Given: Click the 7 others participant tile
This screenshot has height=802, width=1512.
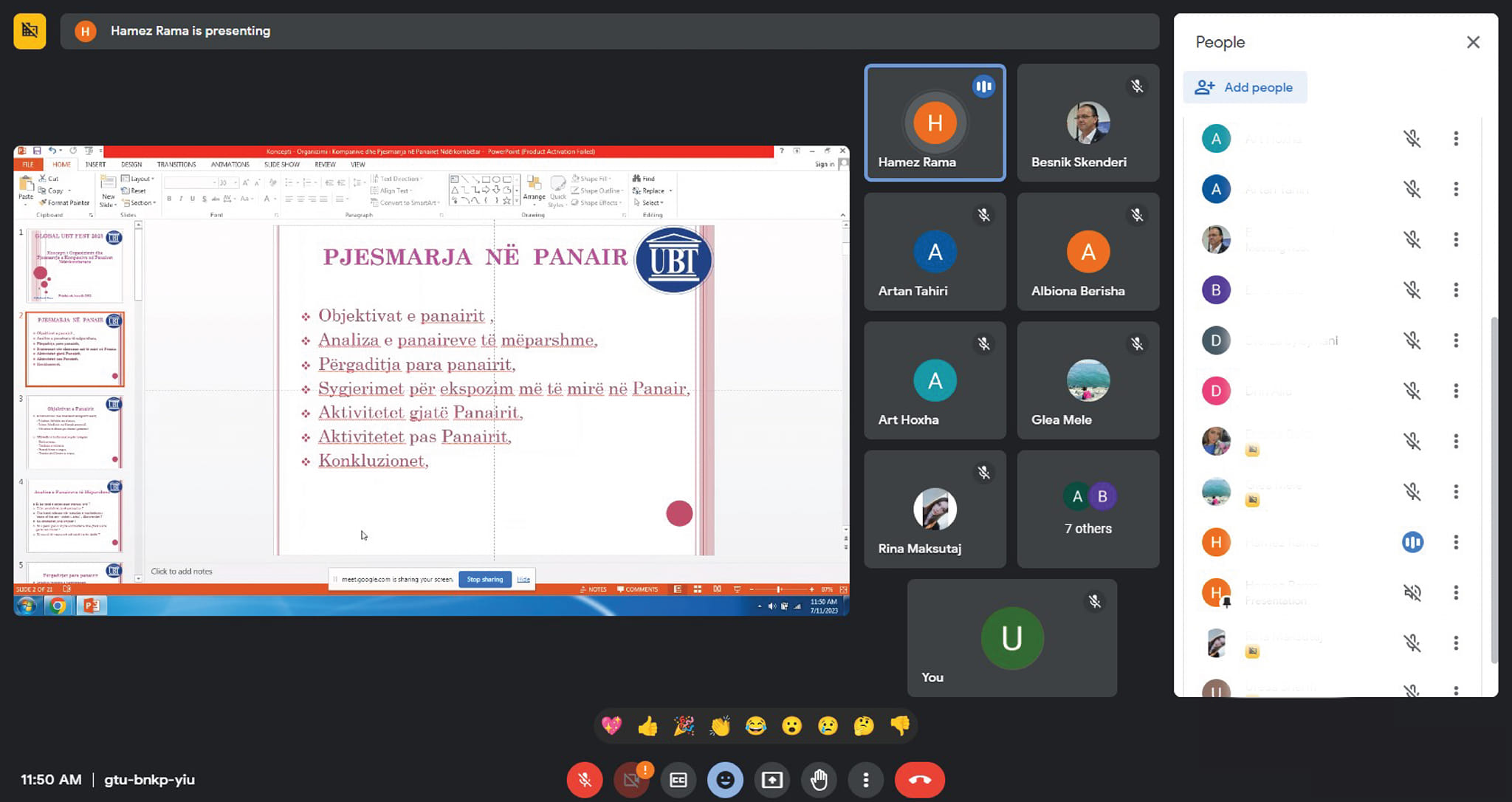Looking at the screenshot, I should pyautogui.click(x=1087, y=510).
